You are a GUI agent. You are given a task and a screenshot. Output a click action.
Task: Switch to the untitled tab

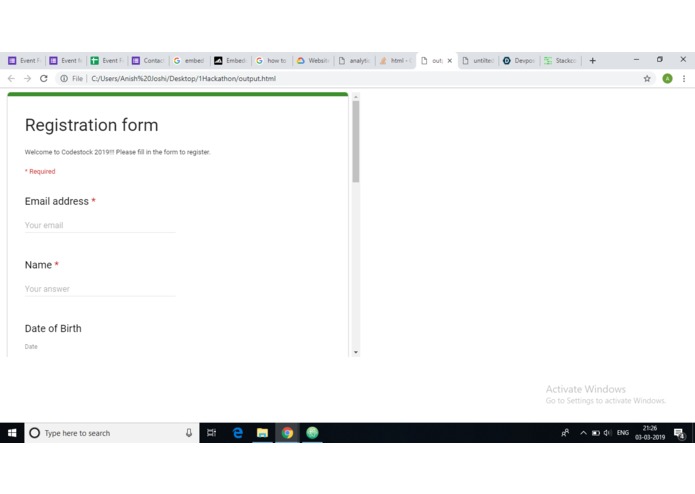(478, 60)
